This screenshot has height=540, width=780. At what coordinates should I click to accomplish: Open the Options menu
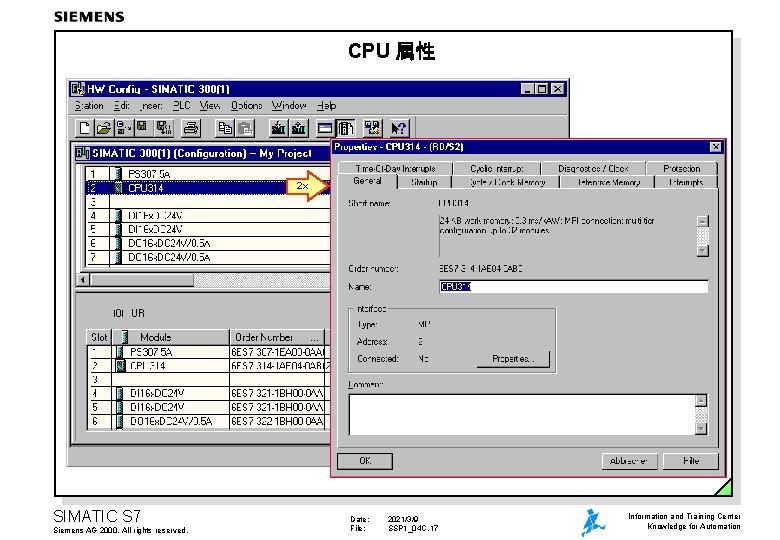(246, 105)
